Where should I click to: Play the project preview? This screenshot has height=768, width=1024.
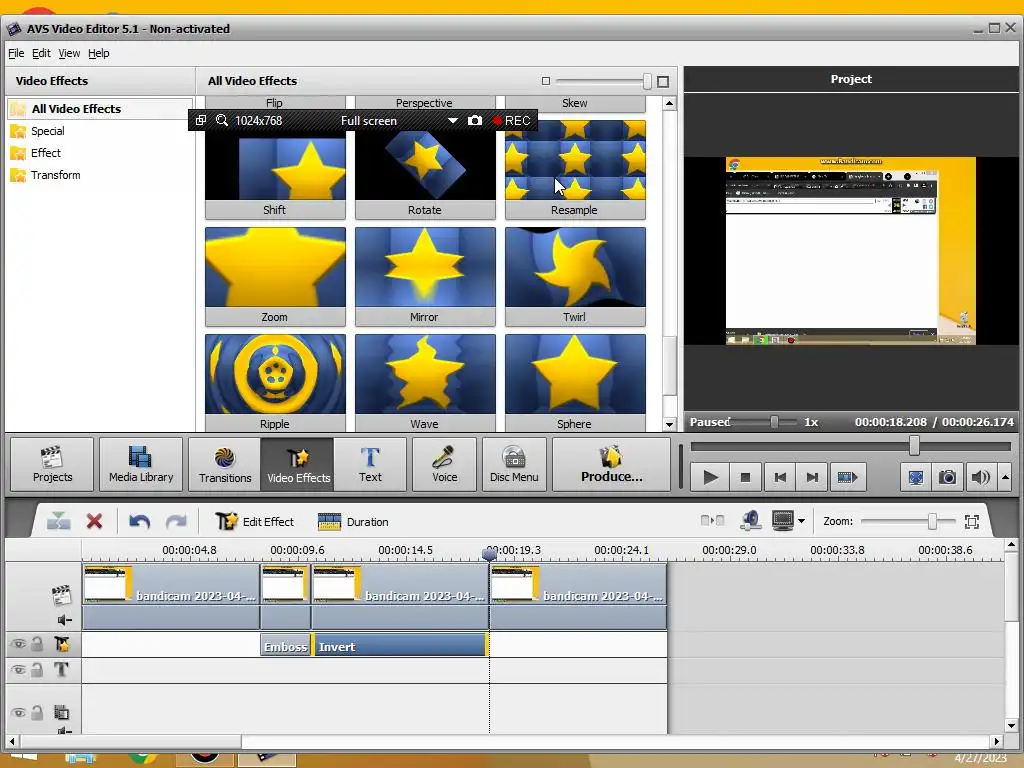tap(711, 477)
